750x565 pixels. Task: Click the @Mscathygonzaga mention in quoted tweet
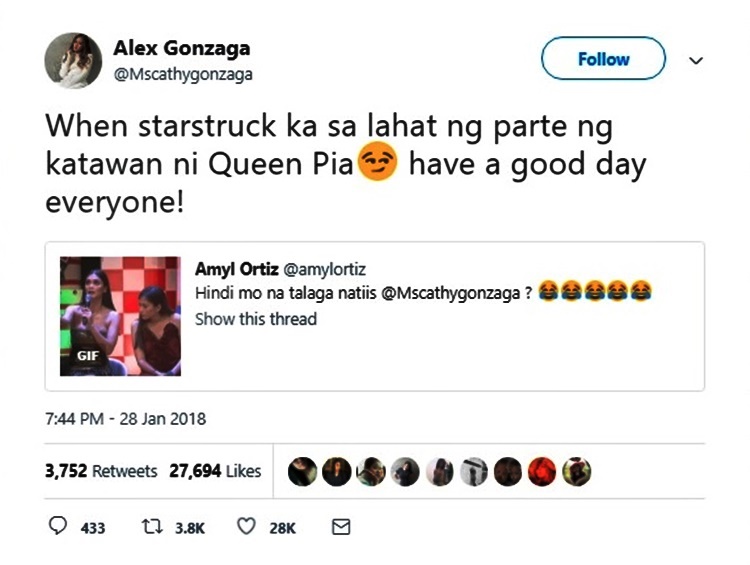click(x=451, y=293)
